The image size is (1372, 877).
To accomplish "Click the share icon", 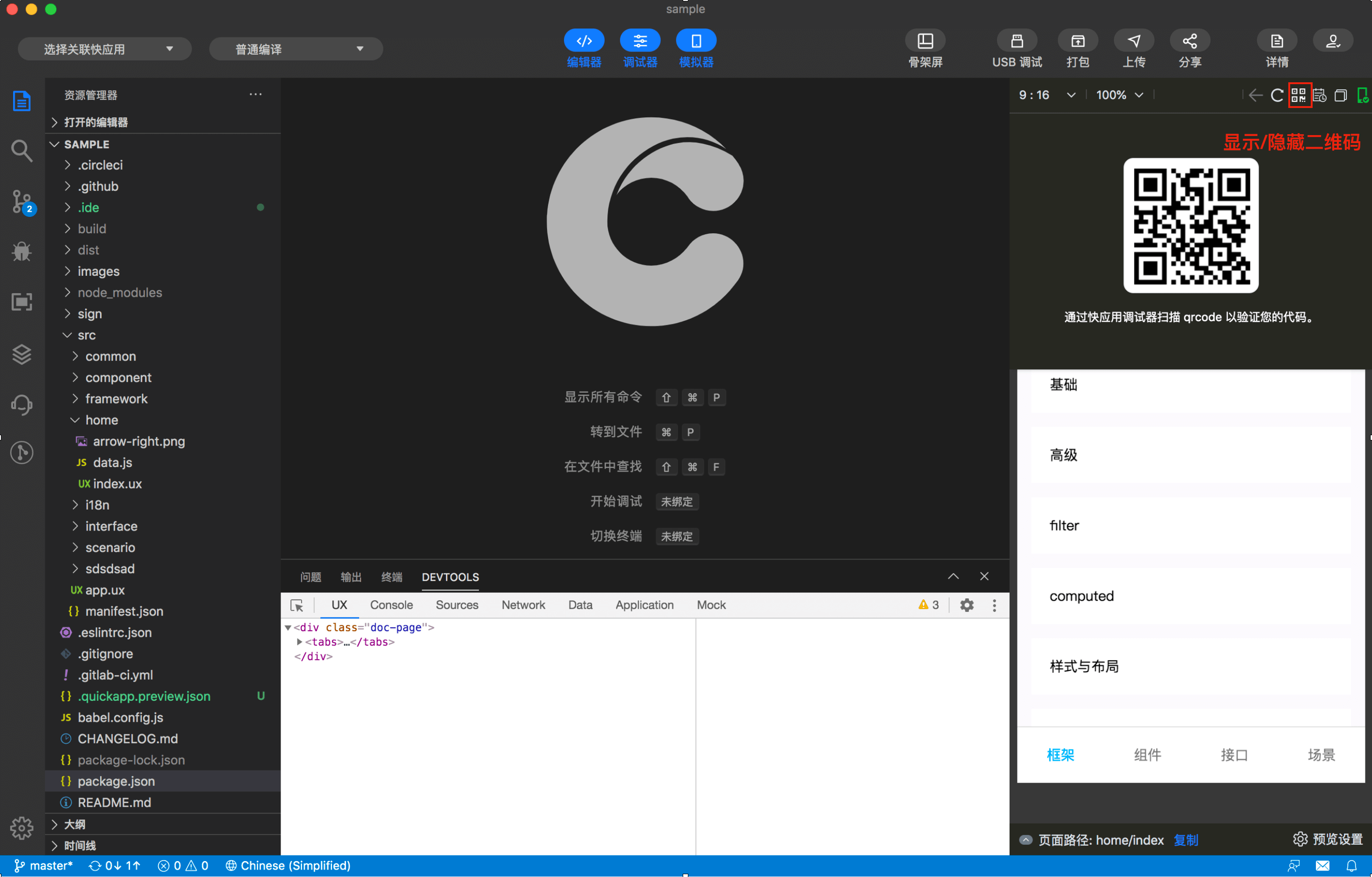I will 1189,41.
